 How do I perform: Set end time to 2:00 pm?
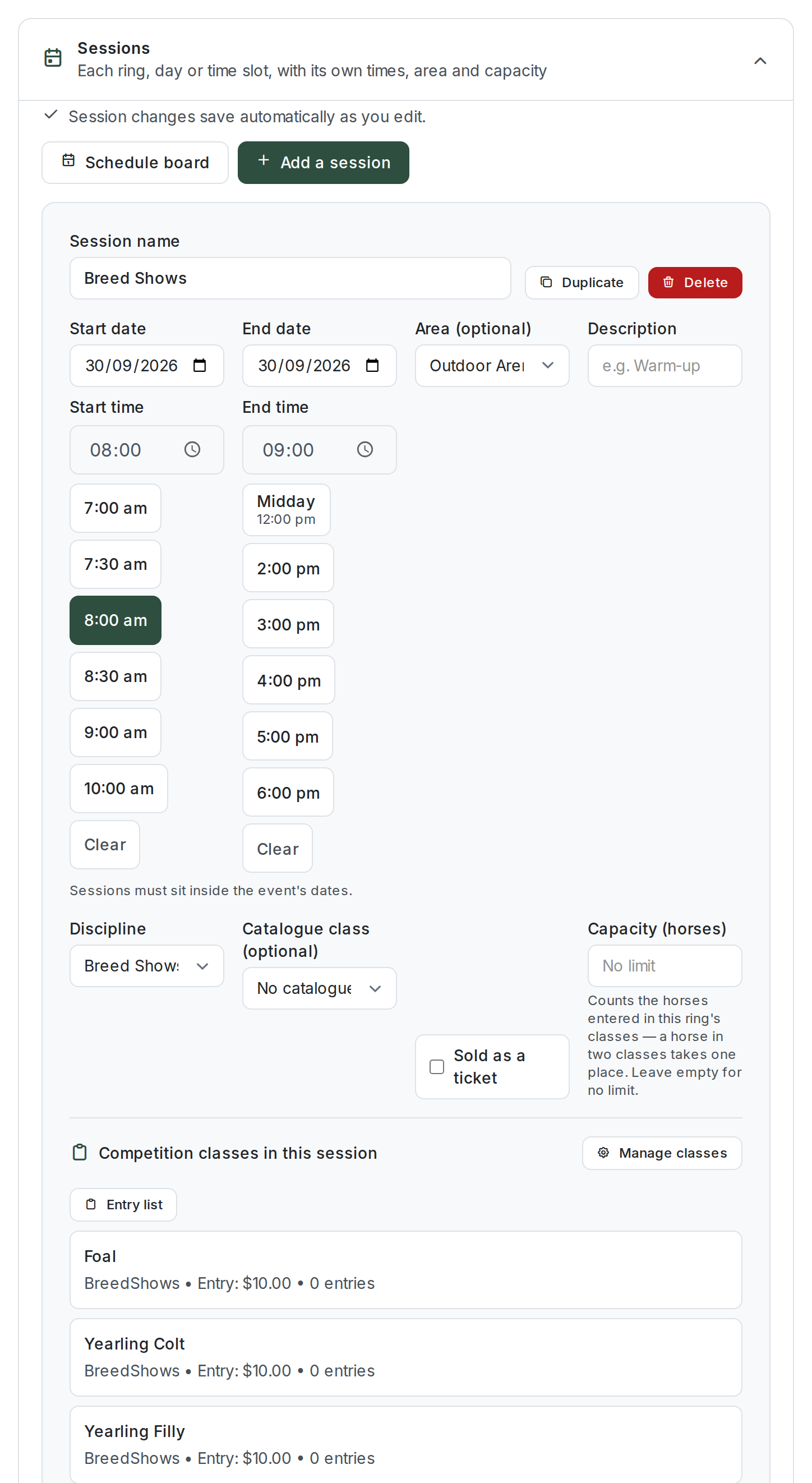[x=288, y=568]
